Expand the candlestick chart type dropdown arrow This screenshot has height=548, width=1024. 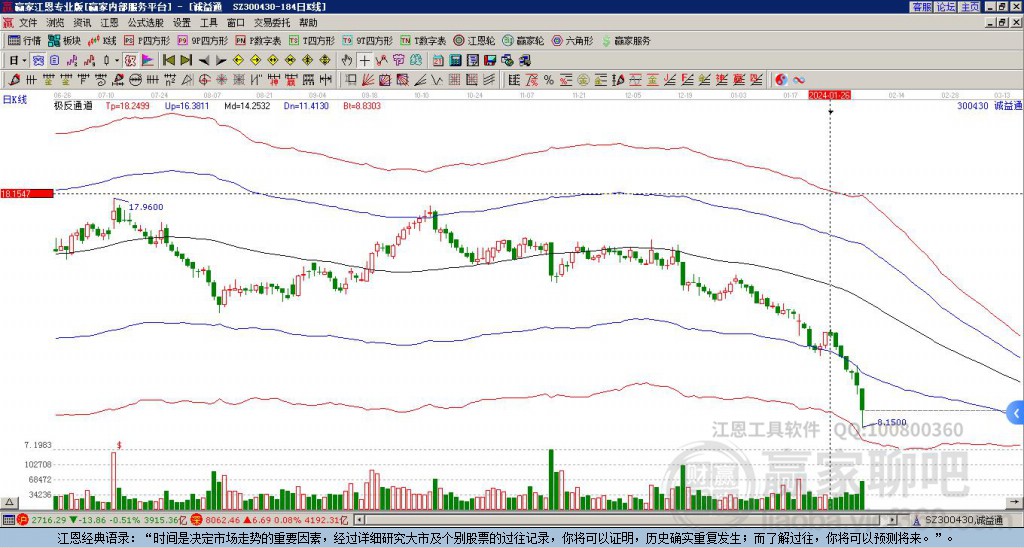pyautogui.click(x=117, y=61)
